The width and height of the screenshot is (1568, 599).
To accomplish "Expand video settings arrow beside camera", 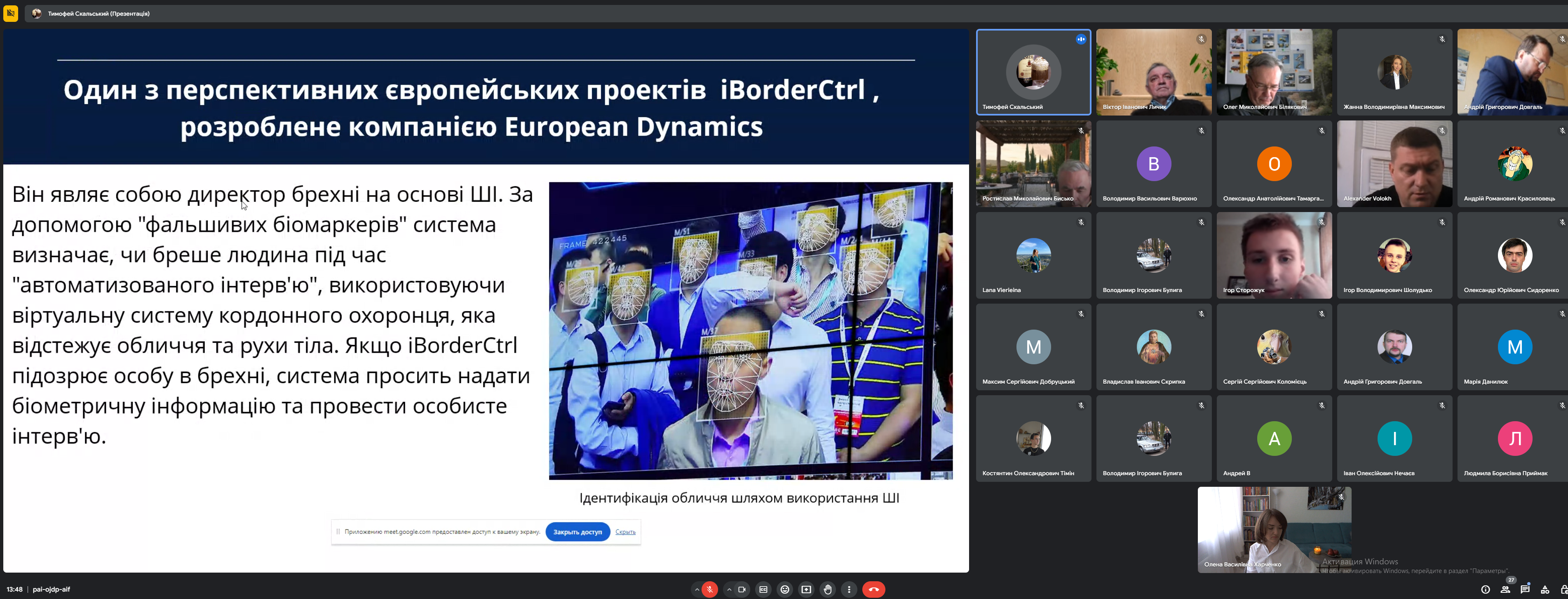I will [729, 589].
